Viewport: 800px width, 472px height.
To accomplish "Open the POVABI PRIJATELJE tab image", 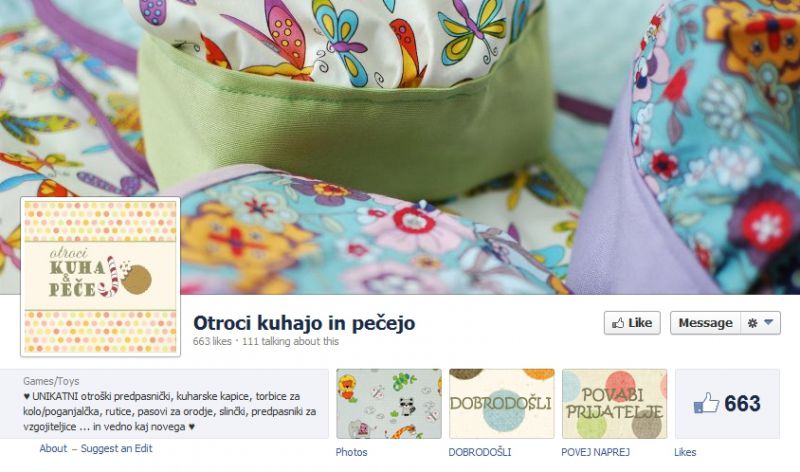I will tap(614, 404).
